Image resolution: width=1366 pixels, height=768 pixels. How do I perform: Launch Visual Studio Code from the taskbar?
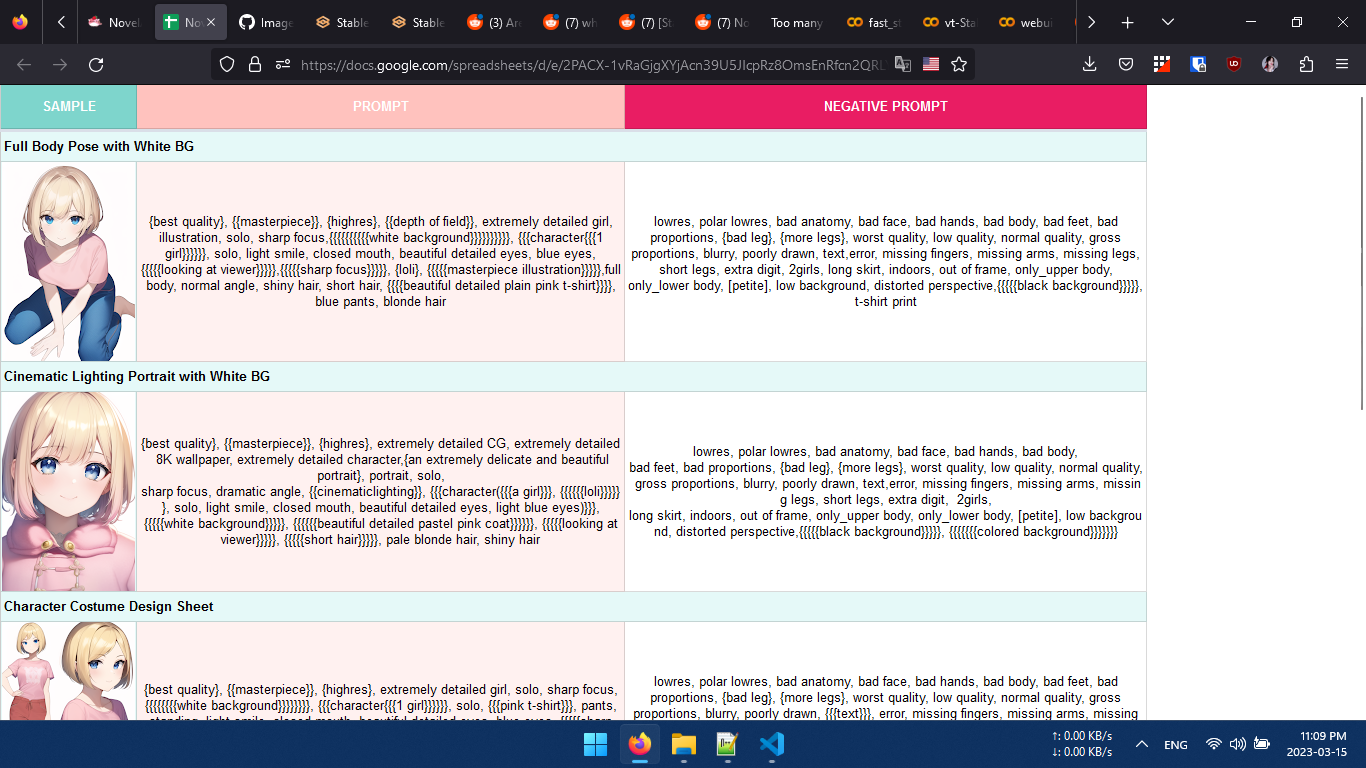click(770, 745)
